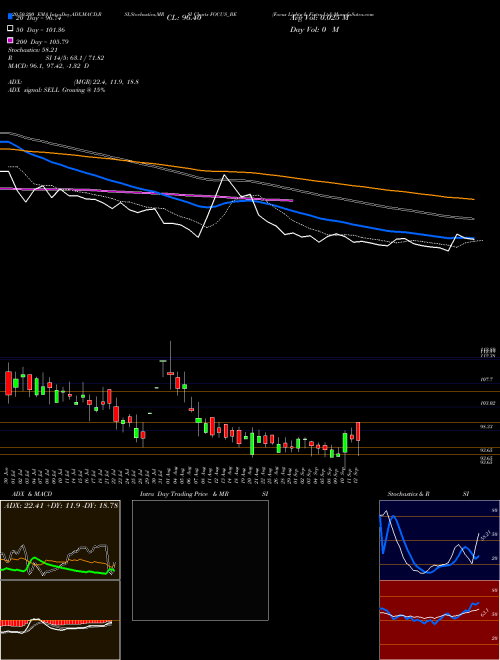Click the magenta 200 Day EMA legend swatch

[x=10, y=41]
